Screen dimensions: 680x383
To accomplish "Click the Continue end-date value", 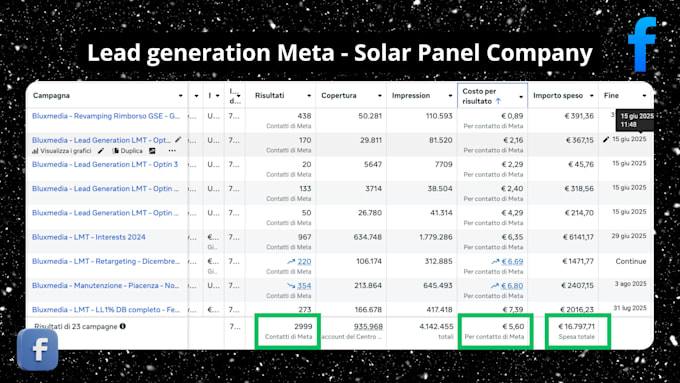I will [x=631, y=261].
